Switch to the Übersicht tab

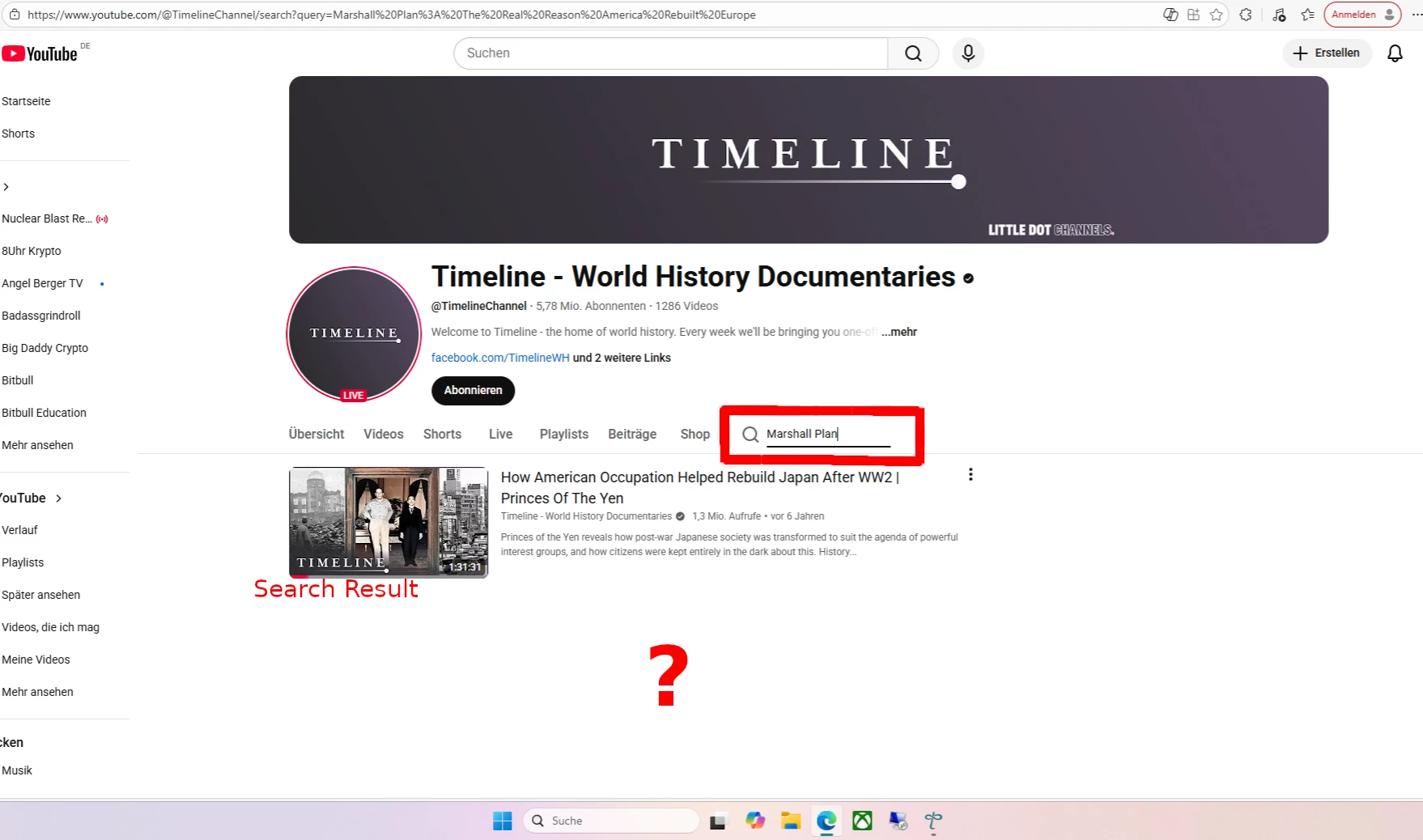click(316, 435)
